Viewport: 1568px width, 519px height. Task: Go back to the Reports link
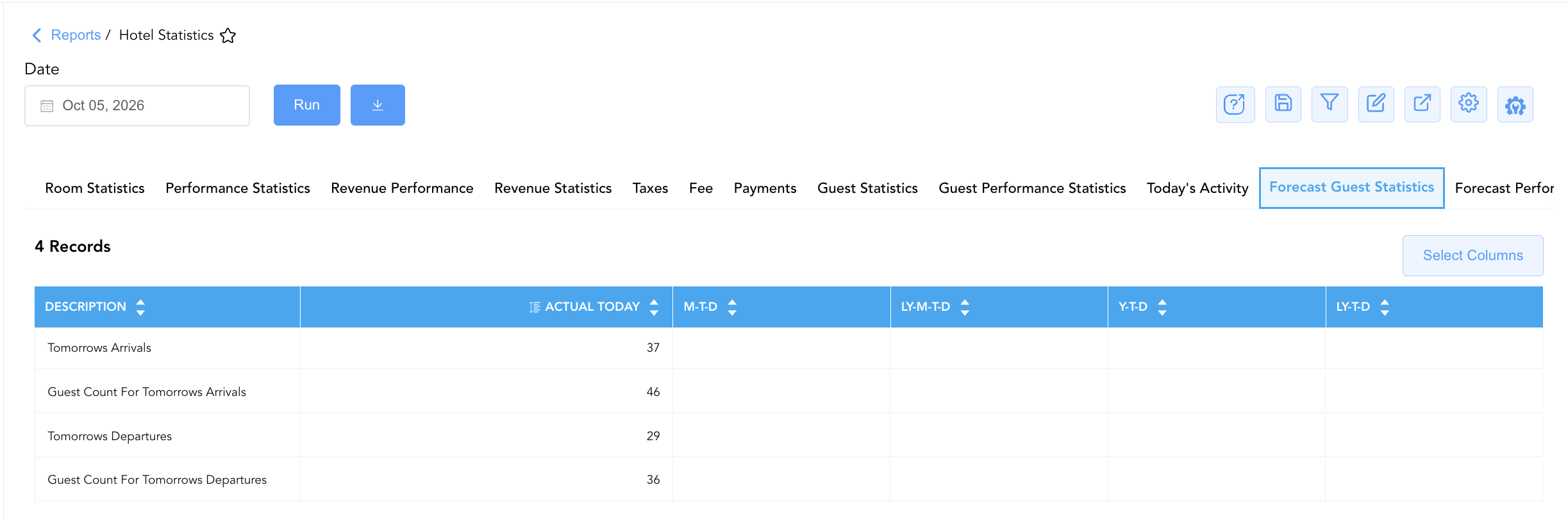point(76,35)
